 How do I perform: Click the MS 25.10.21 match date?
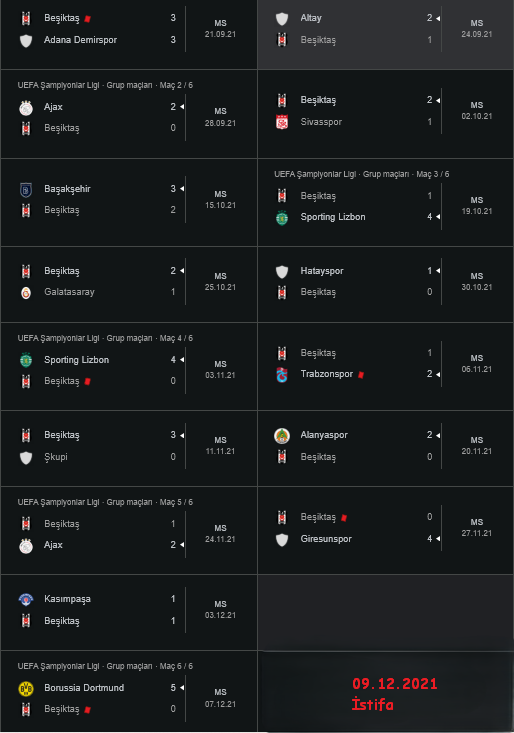[220, 282]
